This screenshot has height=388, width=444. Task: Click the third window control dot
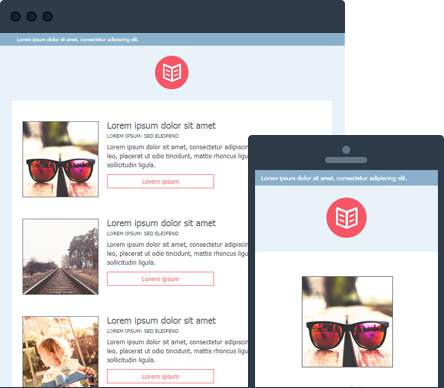47,16
